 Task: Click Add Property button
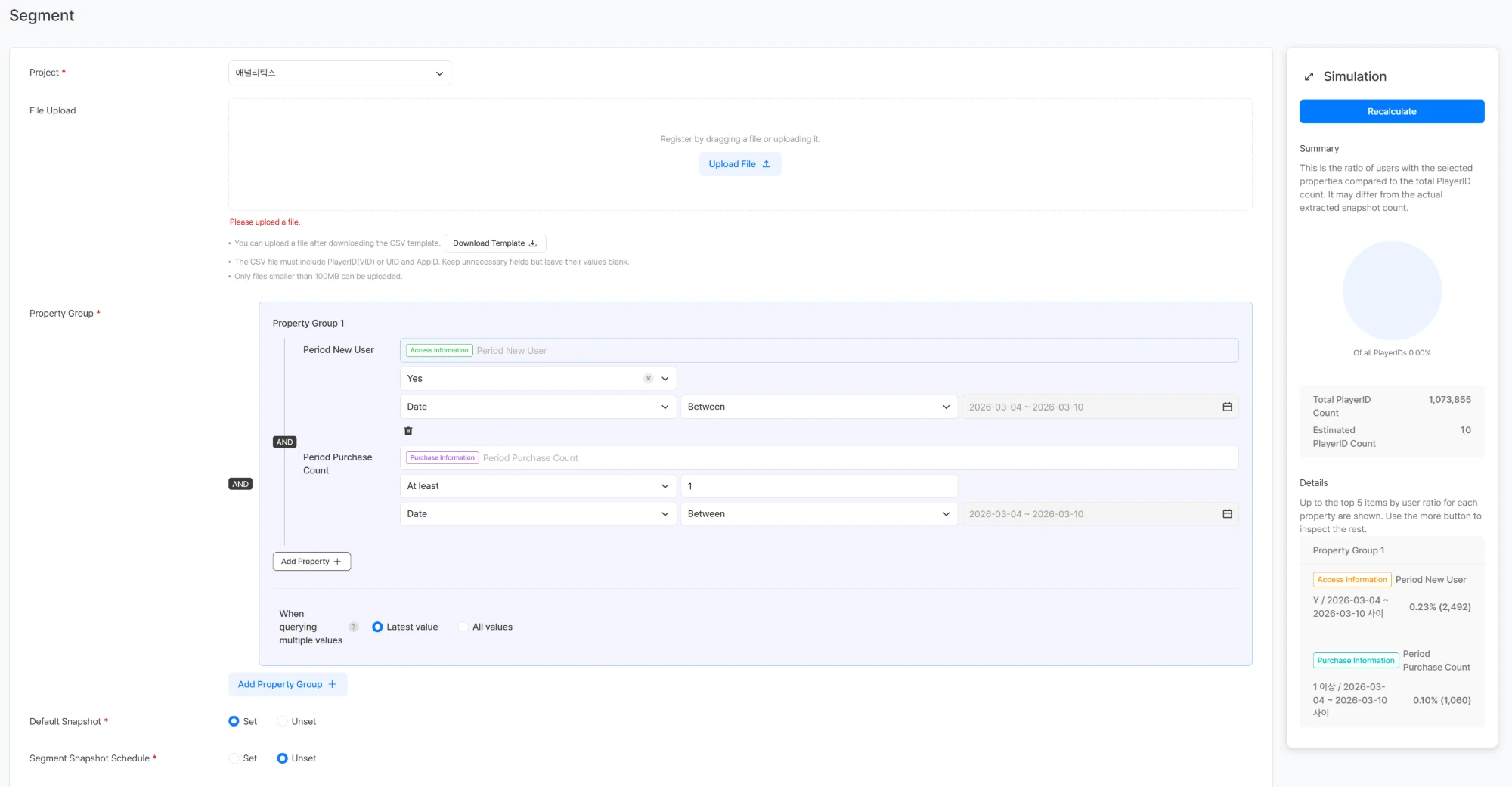311,562
